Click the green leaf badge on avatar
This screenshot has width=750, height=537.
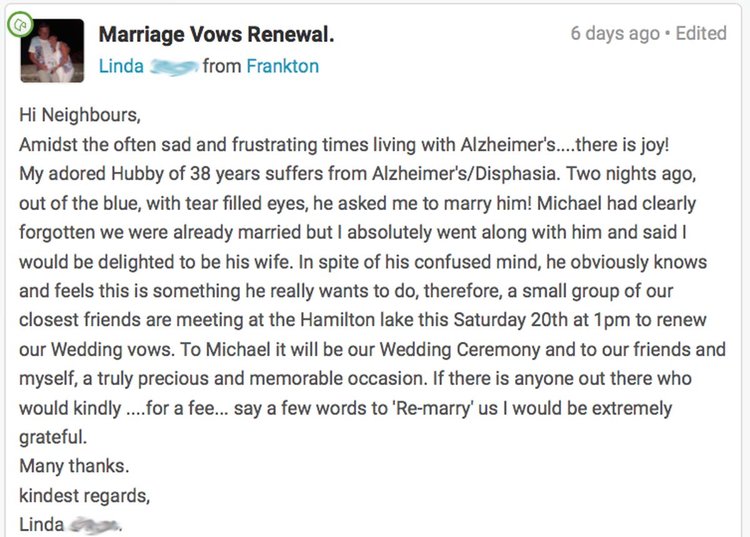[20, 24]
